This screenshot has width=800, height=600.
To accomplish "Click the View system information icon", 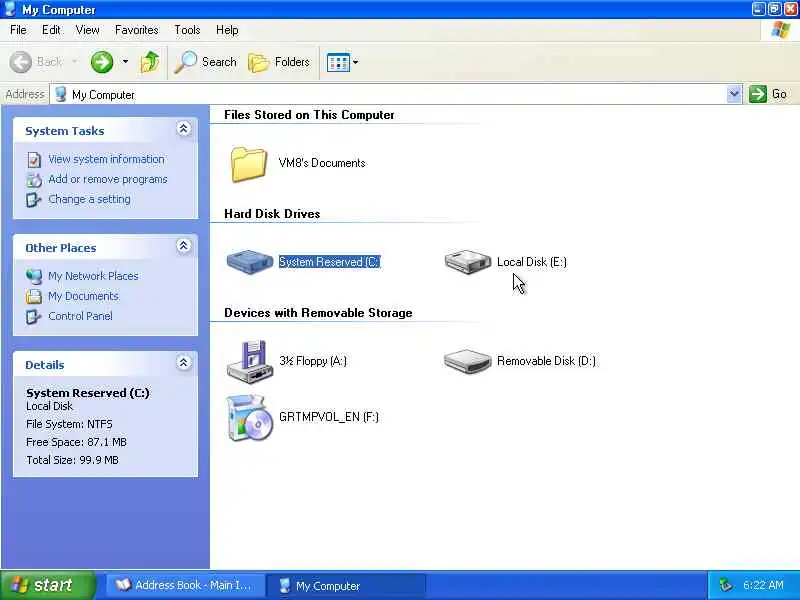I will pyautogui.click(x=34, y=160).
